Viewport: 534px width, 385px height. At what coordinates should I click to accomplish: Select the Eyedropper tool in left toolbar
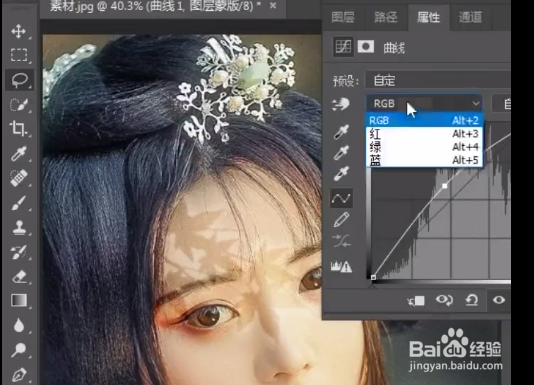[19, 154]
